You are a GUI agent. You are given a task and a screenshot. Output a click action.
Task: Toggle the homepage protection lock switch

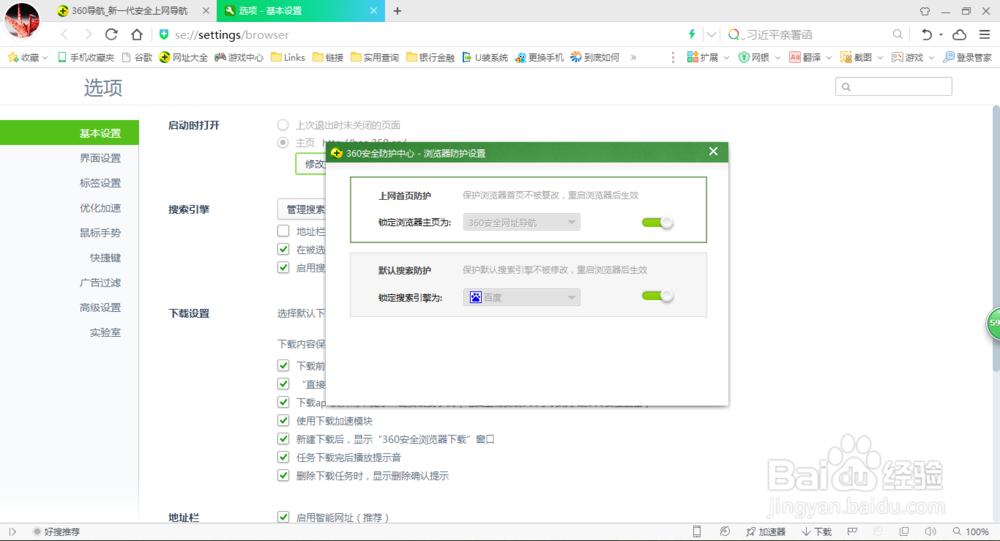pyautogui.click(x=658, y=223)
